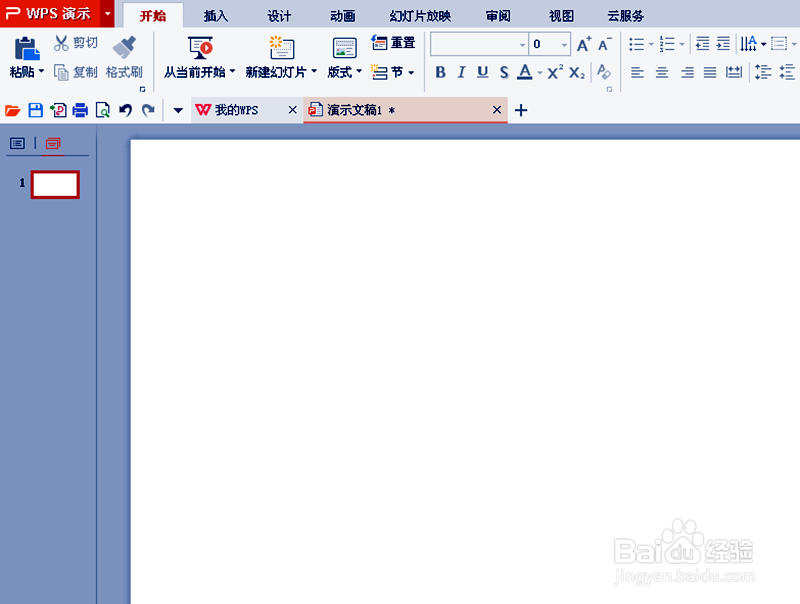Apply numbered list icon

tap(667, 44)
